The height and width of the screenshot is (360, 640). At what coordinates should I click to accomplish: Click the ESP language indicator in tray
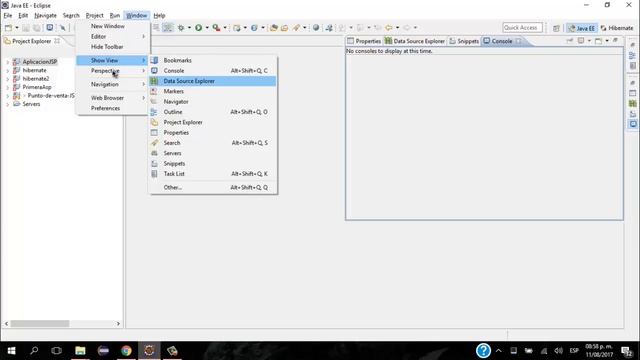pyautogui.click(x=574, y=351)
